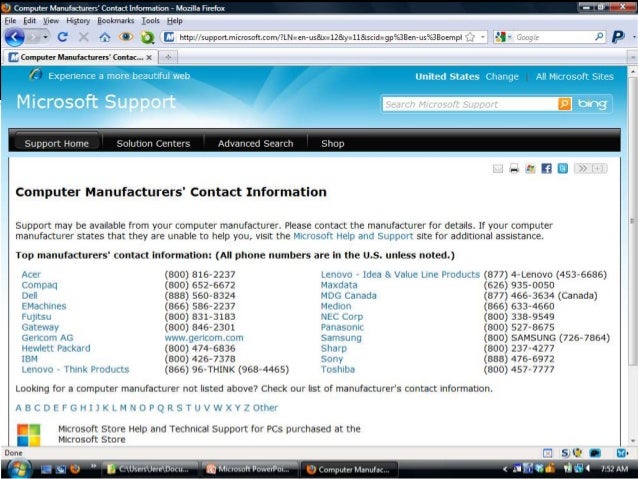The height and width of the screenshot is (479, 638).
Task: Jump to manufacturers starting with M
Action: point(123,408)
